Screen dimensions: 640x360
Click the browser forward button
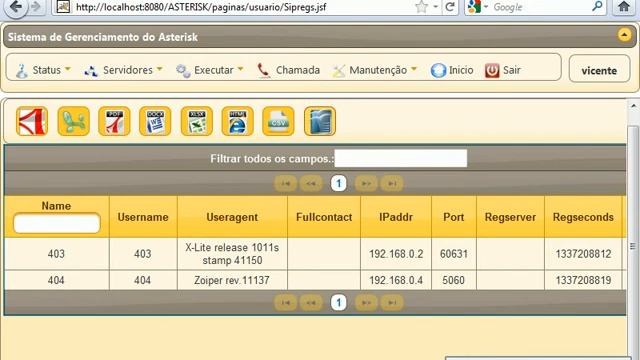point(36,7)
